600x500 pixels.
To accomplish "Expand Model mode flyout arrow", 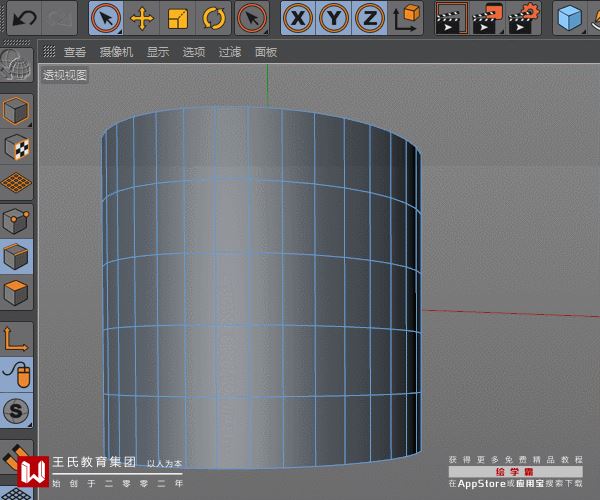I will pos(30,125).
